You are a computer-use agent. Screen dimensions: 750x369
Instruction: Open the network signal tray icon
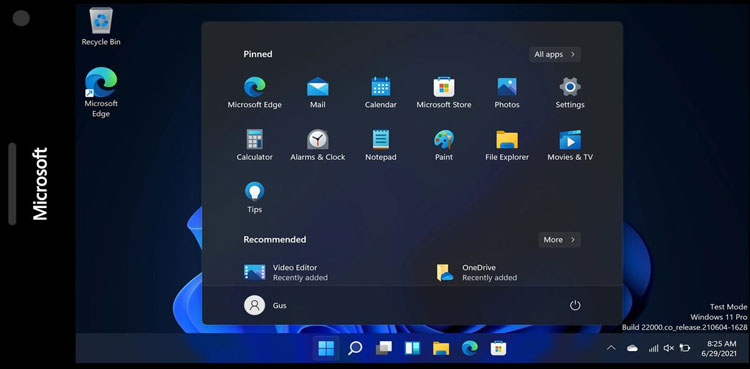click(653, 348)
